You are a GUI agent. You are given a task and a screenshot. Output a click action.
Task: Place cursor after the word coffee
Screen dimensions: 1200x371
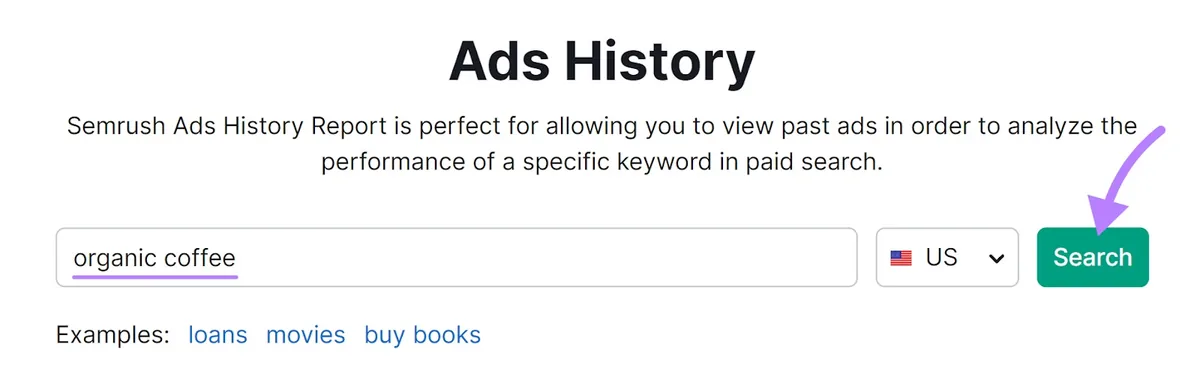238,258
